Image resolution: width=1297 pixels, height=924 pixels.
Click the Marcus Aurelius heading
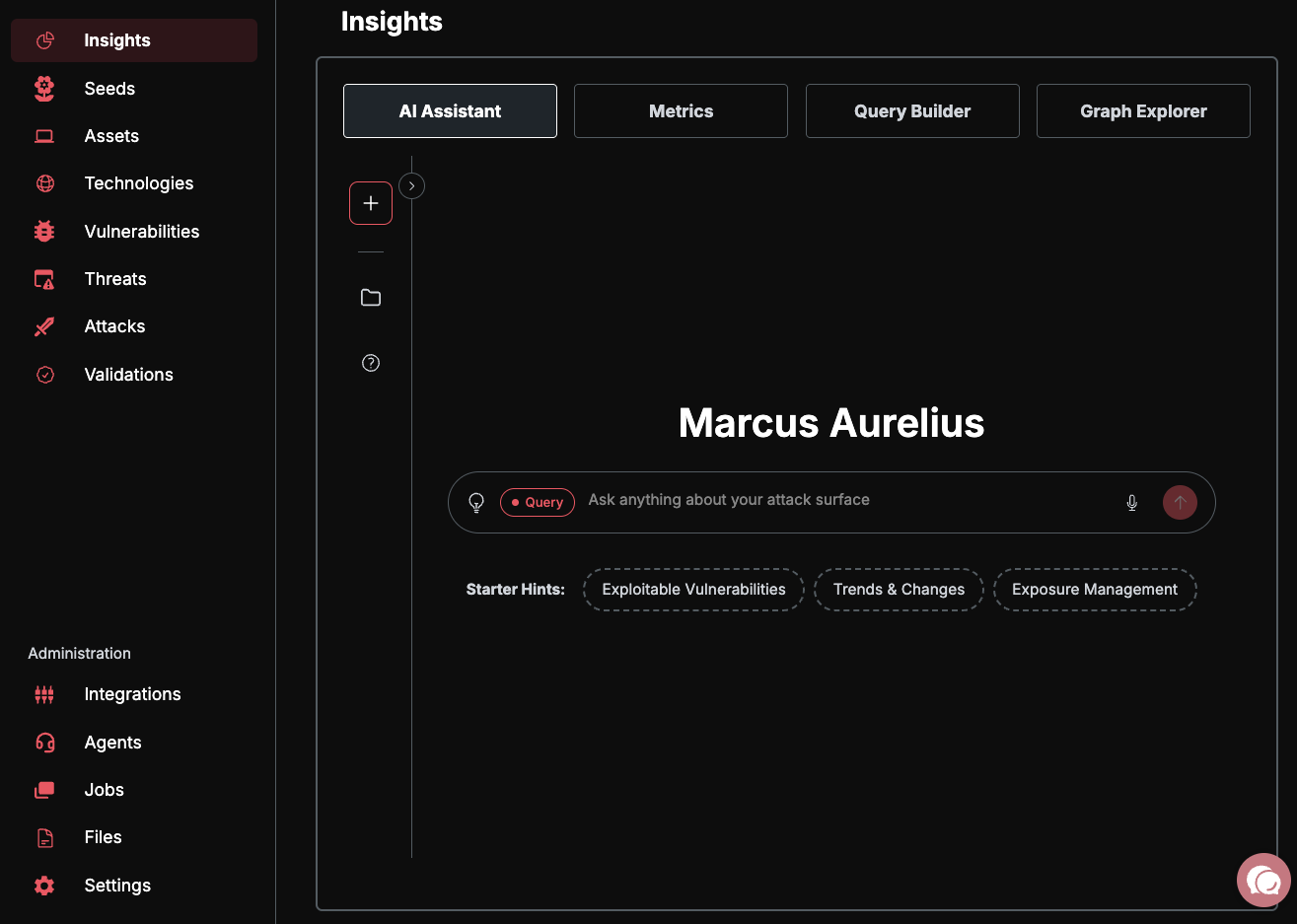pyautogui.click(x=831, y=423)
